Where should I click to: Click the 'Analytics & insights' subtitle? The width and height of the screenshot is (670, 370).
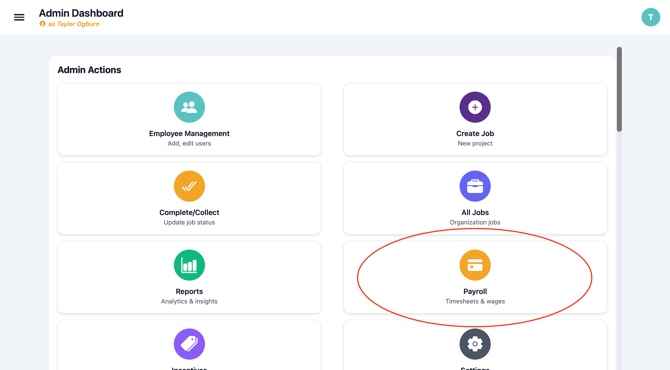tap(189, 302)
